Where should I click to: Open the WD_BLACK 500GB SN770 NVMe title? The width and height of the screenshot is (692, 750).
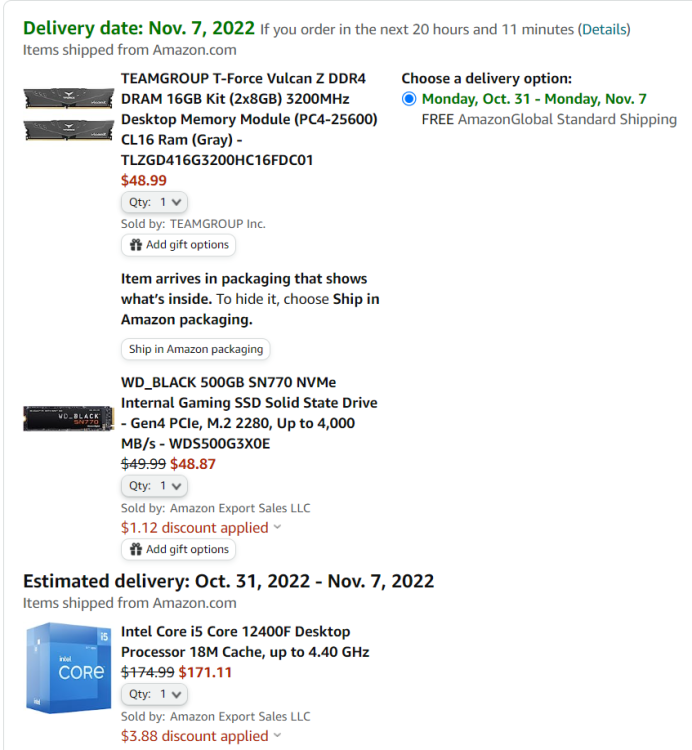[249, 413]
